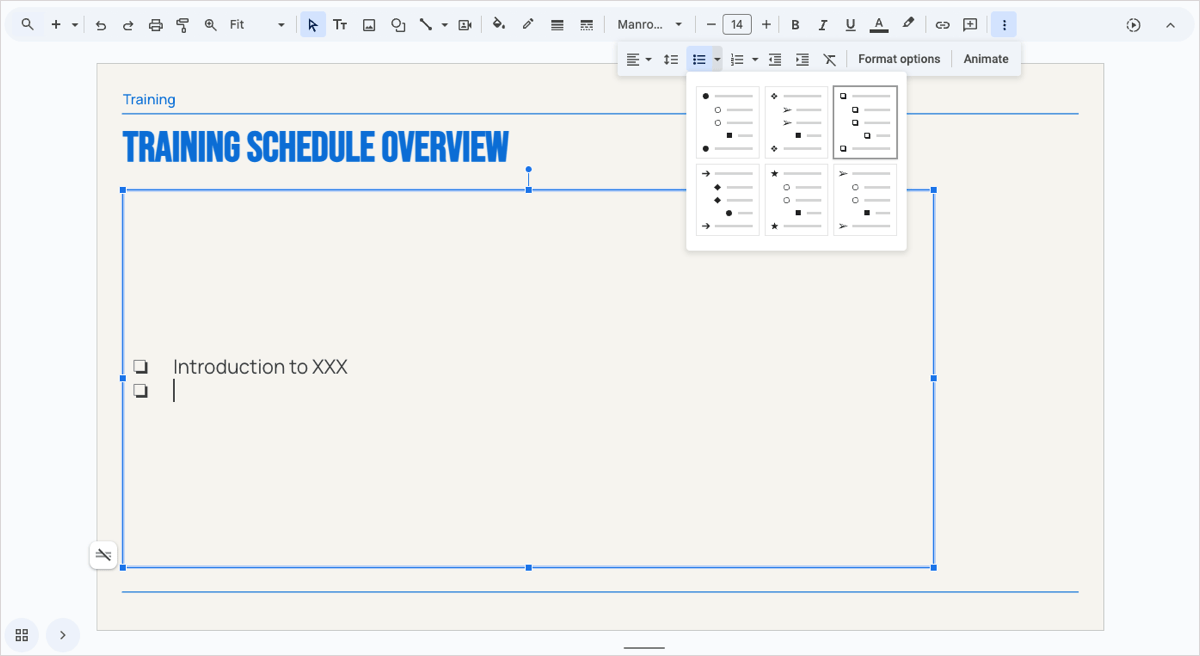
Task: Click the 'Training' section label
Action: click(149, 99)
